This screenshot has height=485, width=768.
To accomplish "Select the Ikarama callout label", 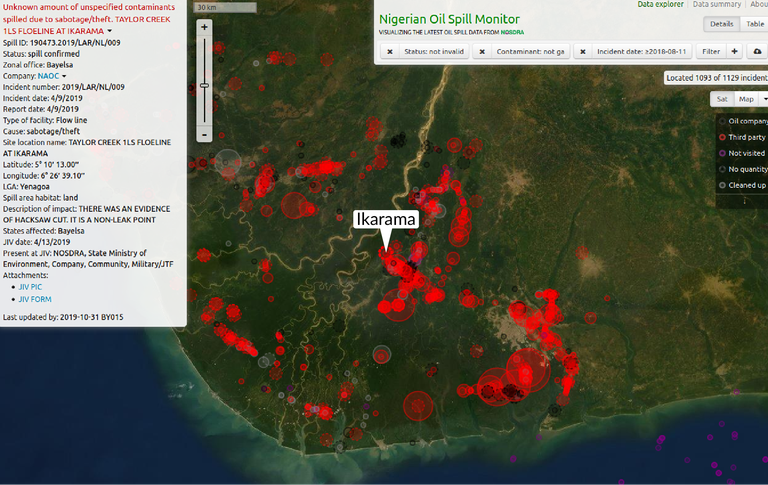I will 385,219.
